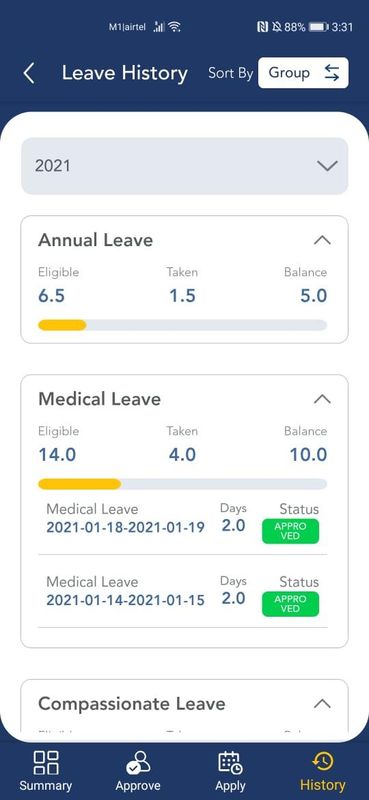Tap the History clock icon

(323, 762)
